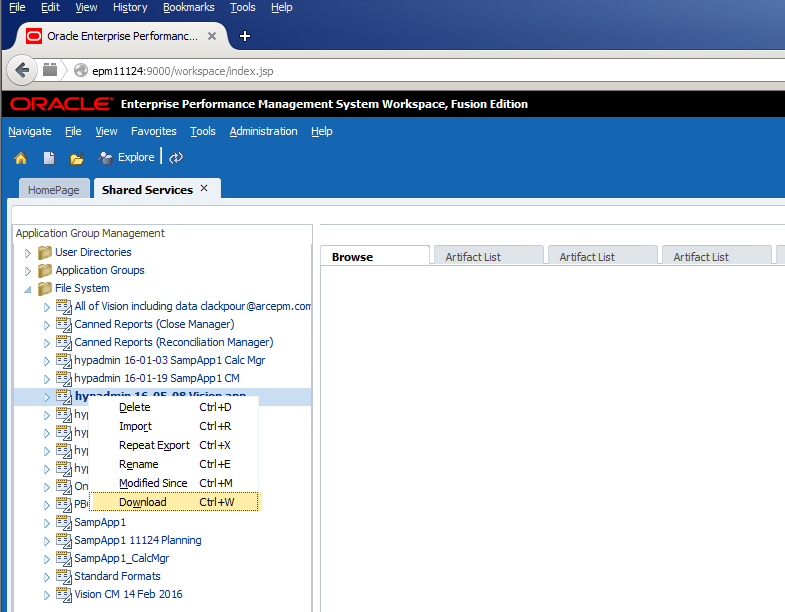
Task: Click the Oracle favicon on the browser tab
Action: point(34,36)
